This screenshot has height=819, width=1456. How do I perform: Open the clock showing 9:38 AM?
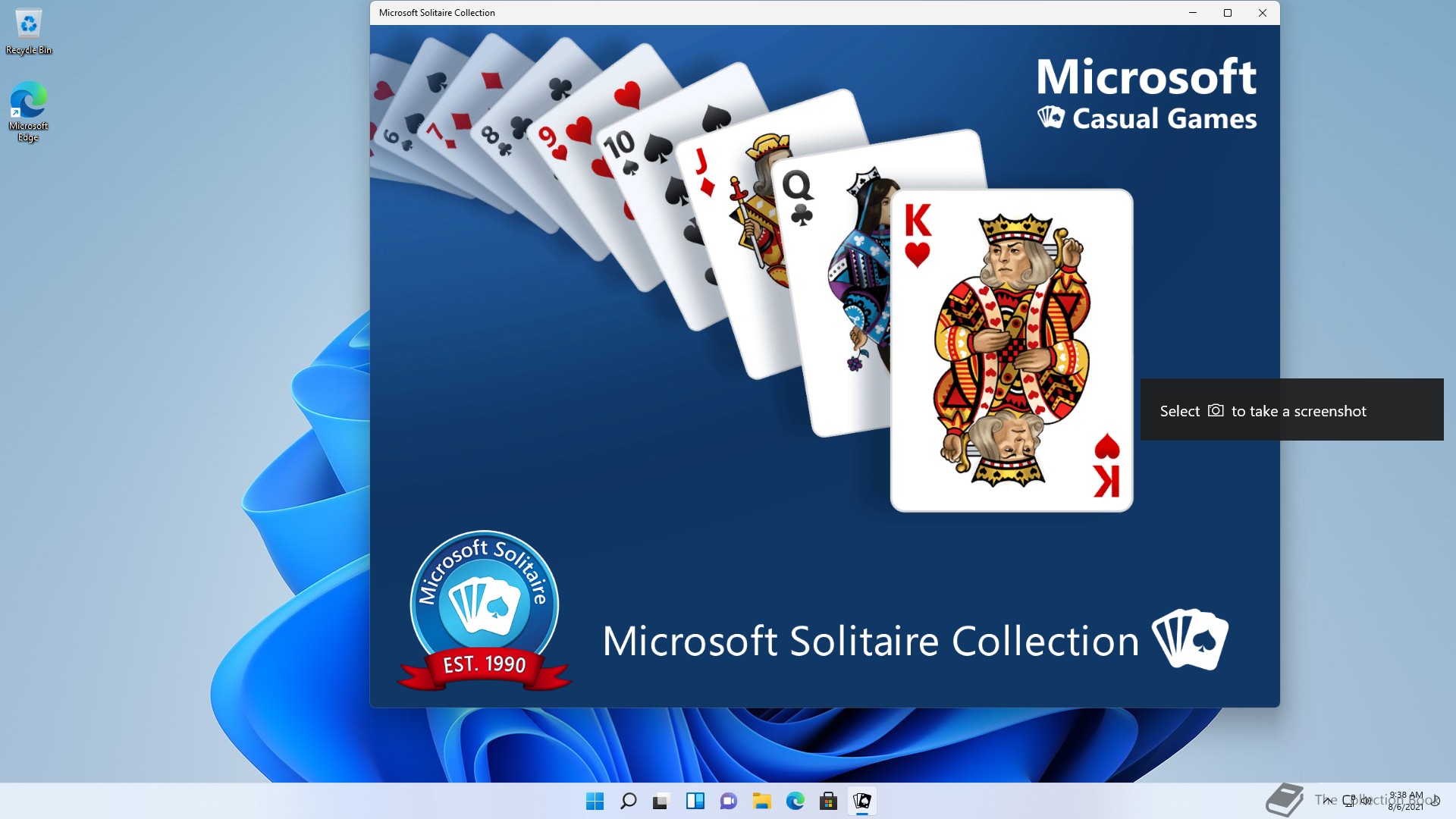(x=1406, y=801)
